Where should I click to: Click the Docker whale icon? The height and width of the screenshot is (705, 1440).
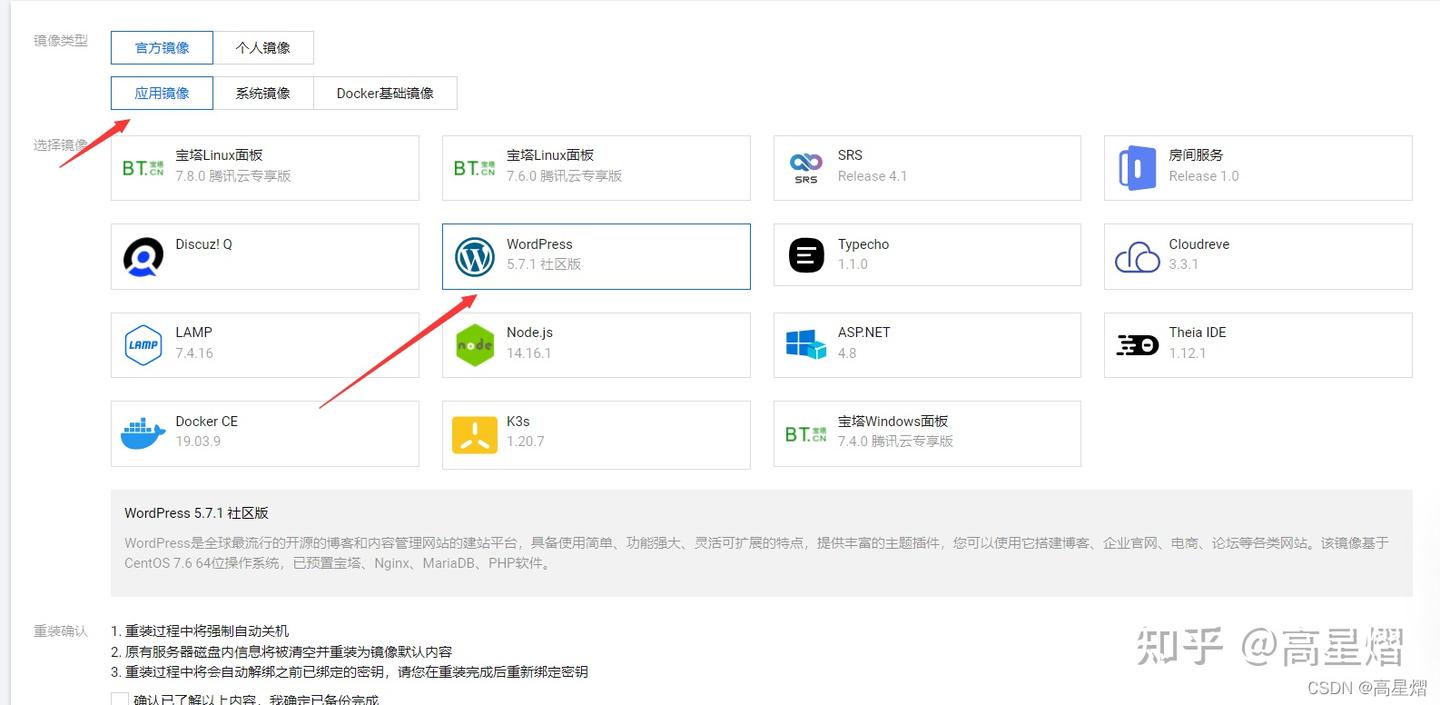[143, 434]
